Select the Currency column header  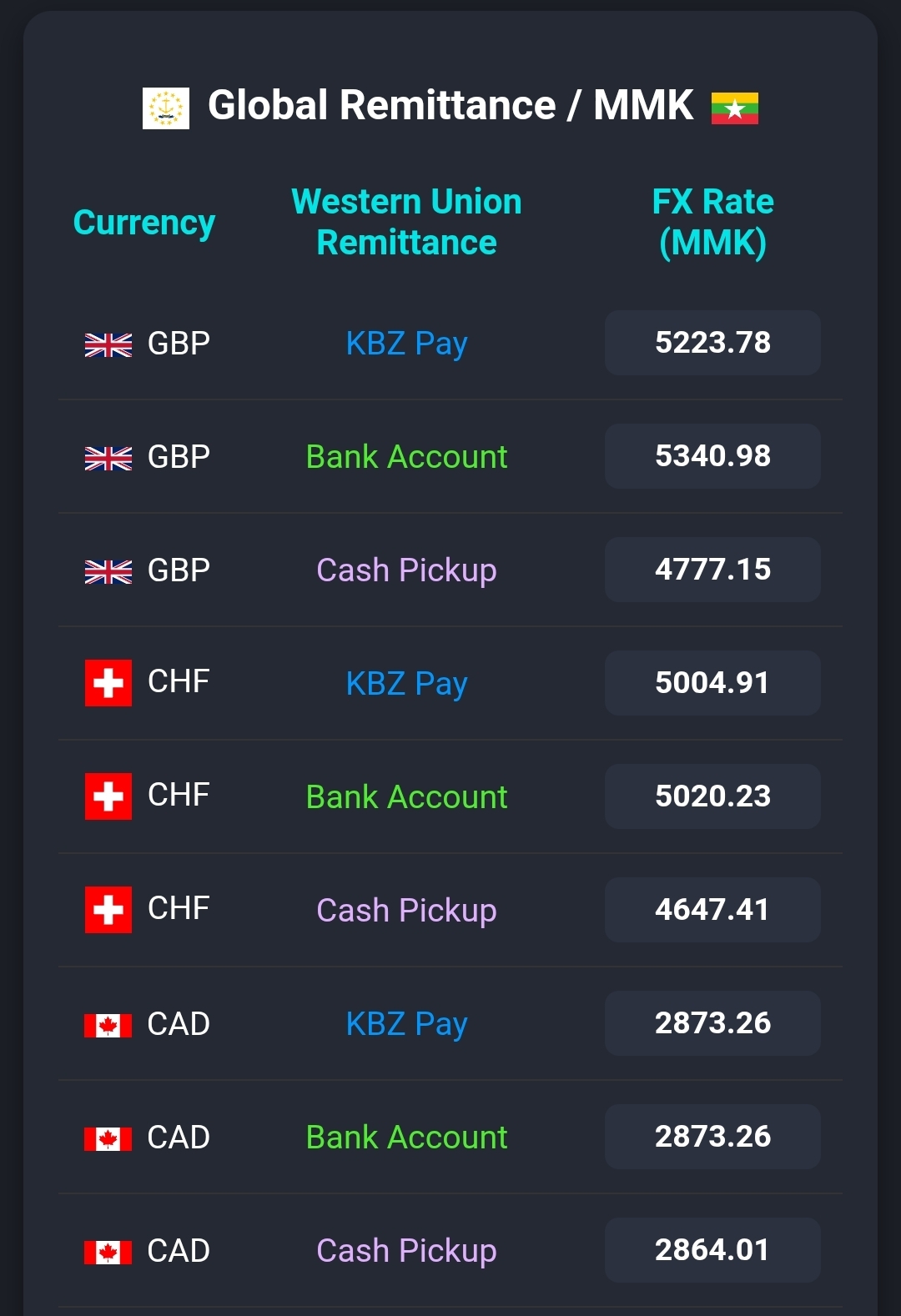point(144,223)
